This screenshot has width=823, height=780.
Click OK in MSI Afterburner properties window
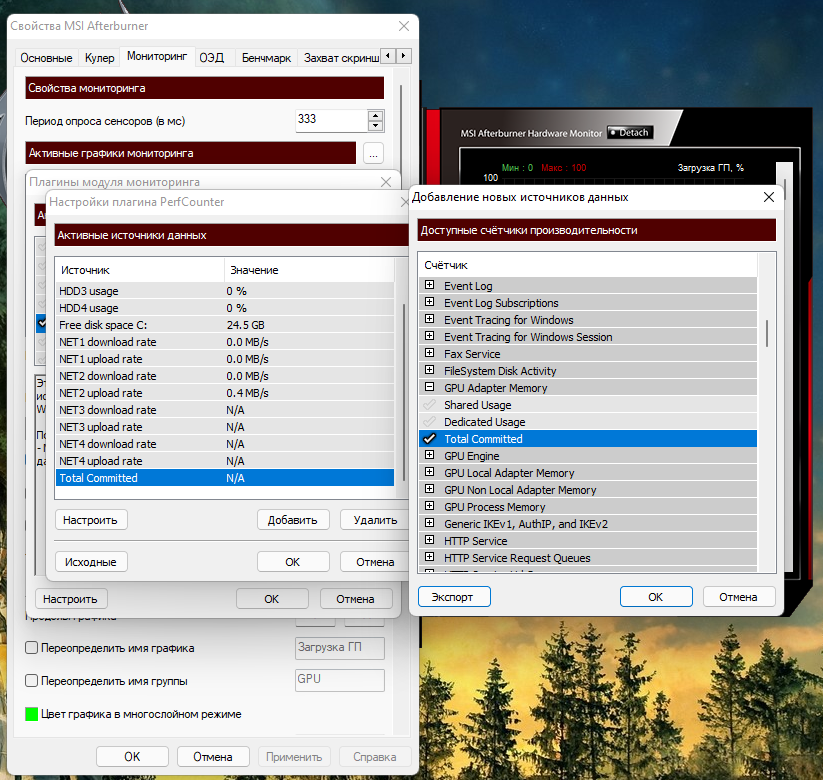click(132, 756)
